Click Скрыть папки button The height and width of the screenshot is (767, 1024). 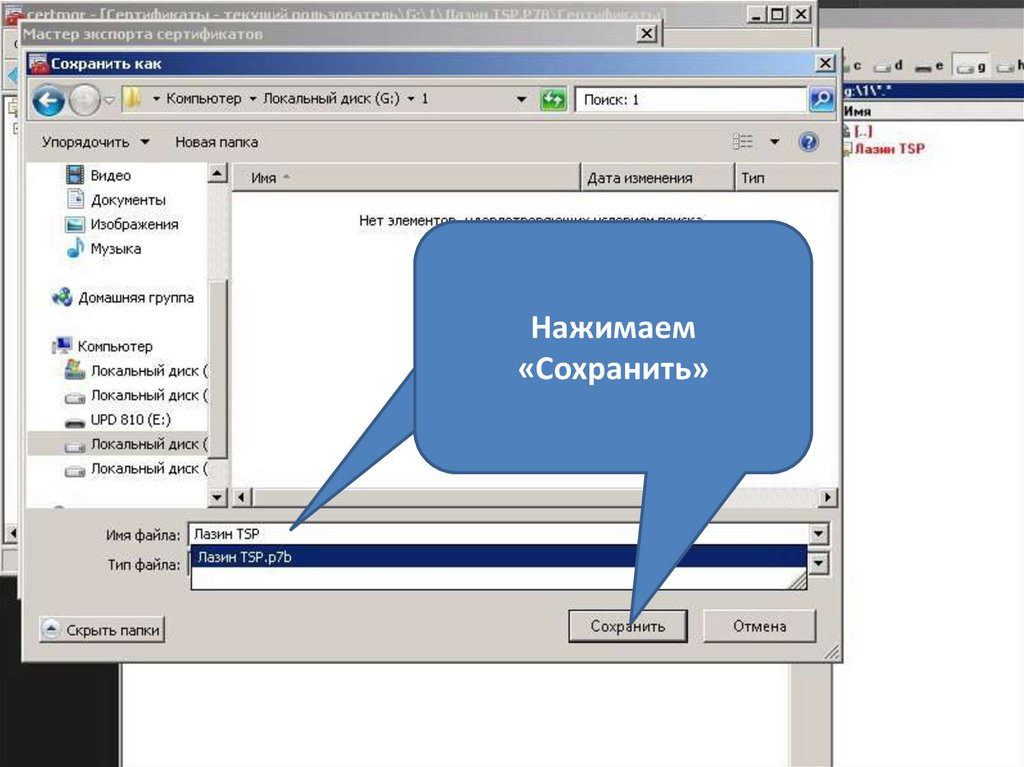102,630
